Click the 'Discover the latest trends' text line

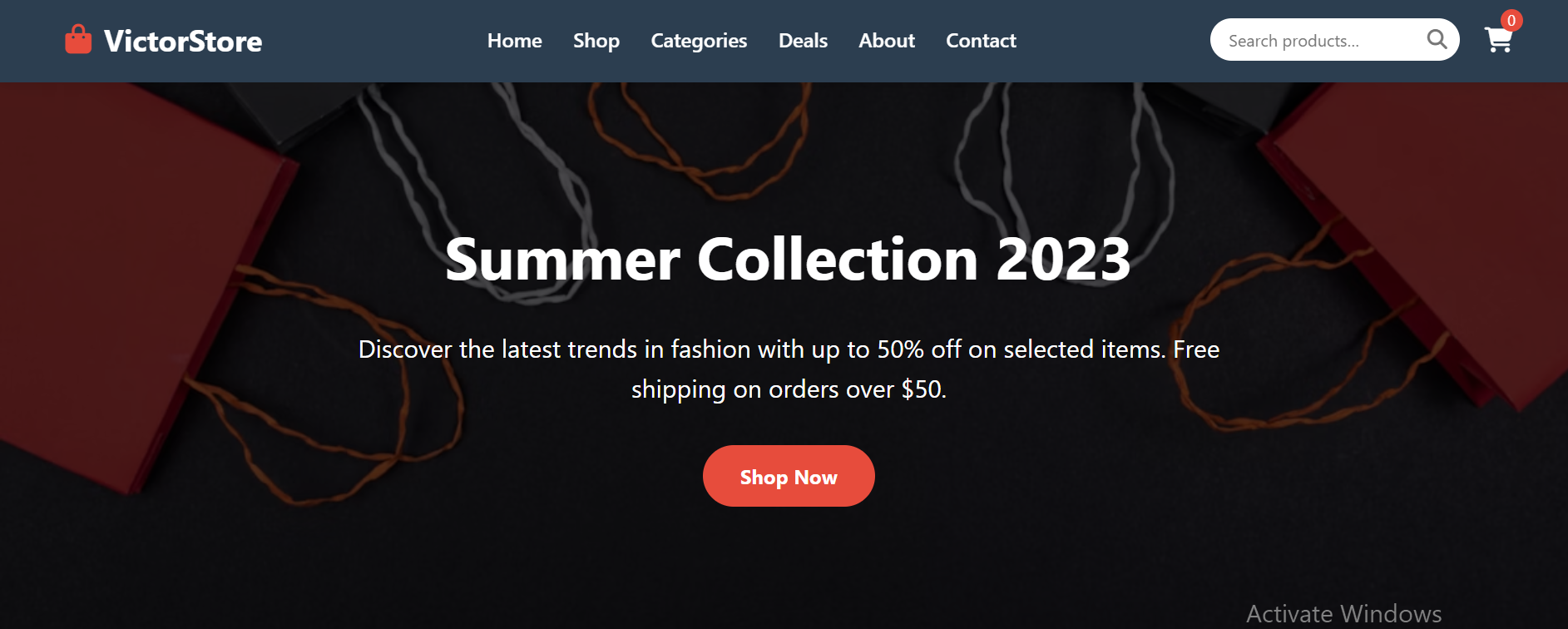point(789,349)
